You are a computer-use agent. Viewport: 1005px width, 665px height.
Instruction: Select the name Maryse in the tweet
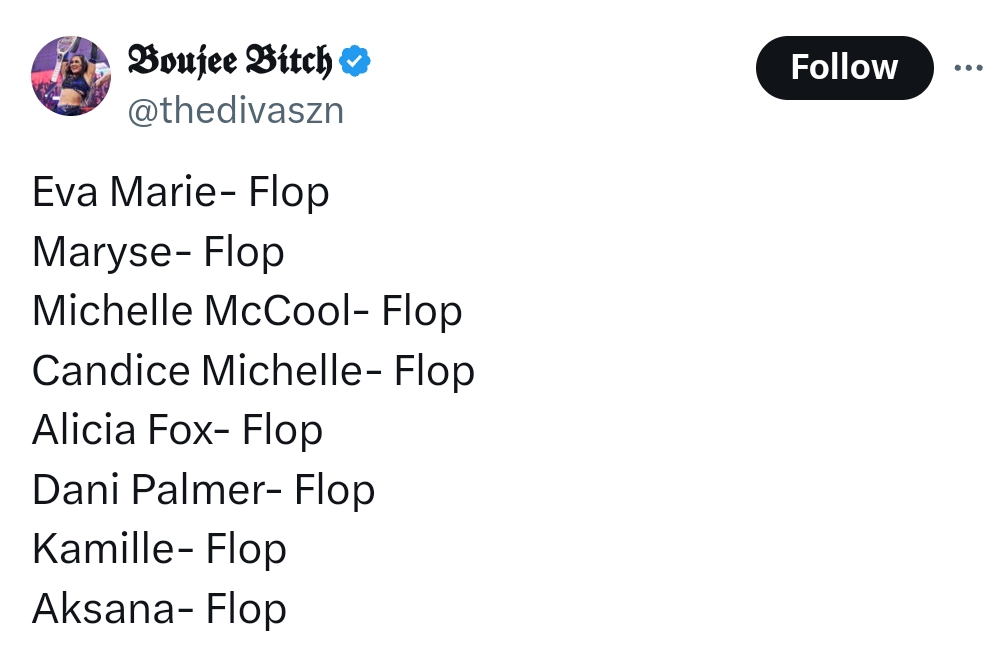click(103, 252)
